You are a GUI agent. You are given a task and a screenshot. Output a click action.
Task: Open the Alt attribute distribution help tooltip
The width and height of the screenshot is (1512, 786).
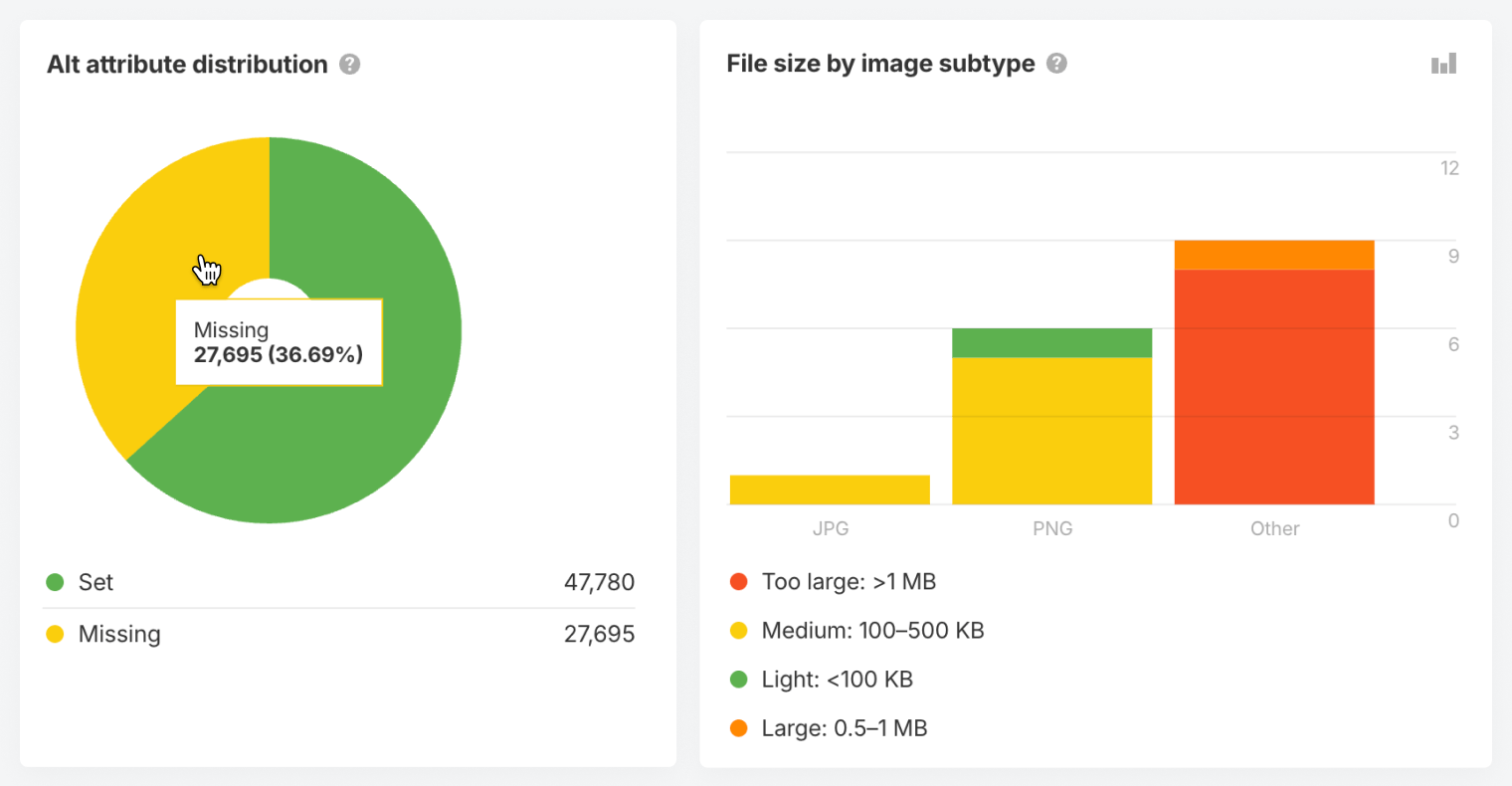click(x=349, y=64)
